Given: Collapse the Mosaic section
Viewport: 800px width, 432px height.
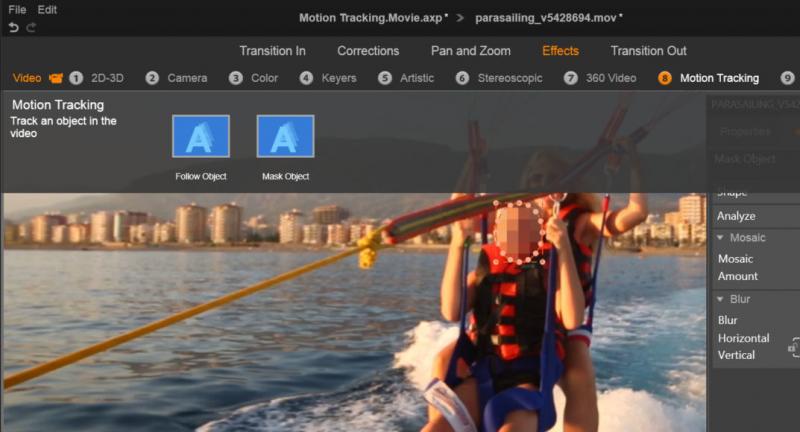Looking at the screenshot, I should (720, 238).
